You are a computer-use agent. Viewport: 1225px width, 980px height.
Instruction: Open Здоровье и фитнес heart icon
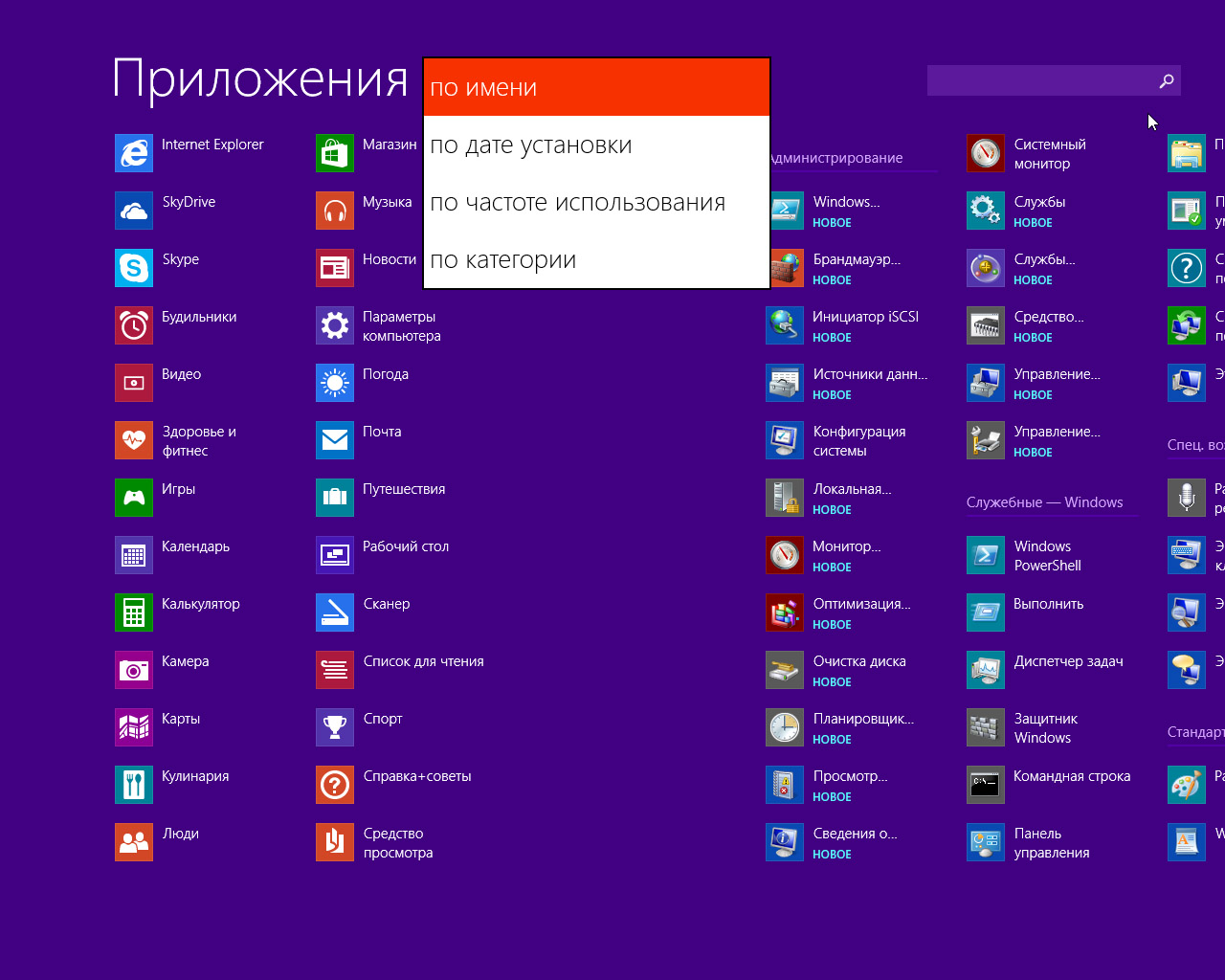pyautogui.click(x=134, y=440)
